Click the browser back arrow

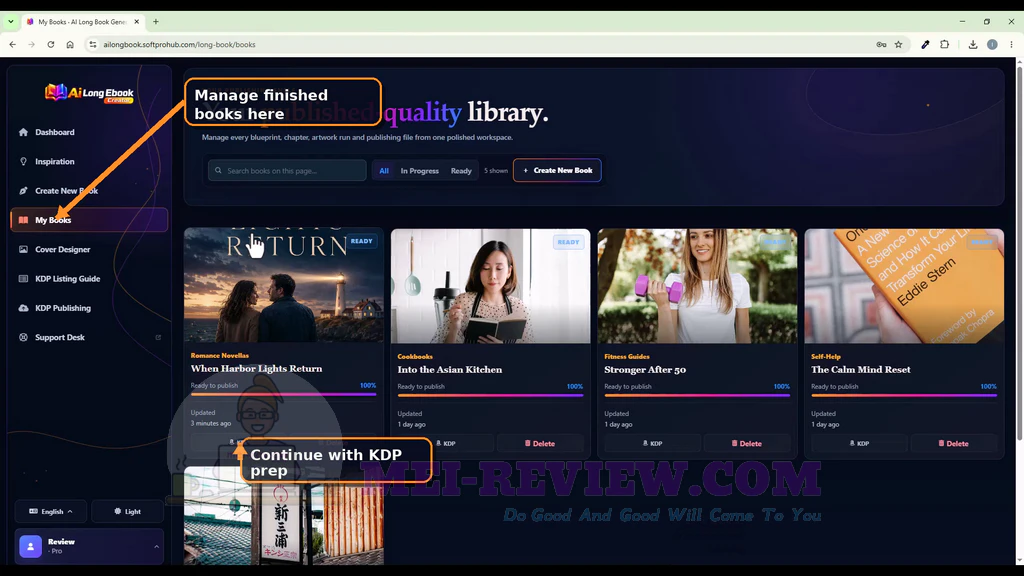point(12,44)
